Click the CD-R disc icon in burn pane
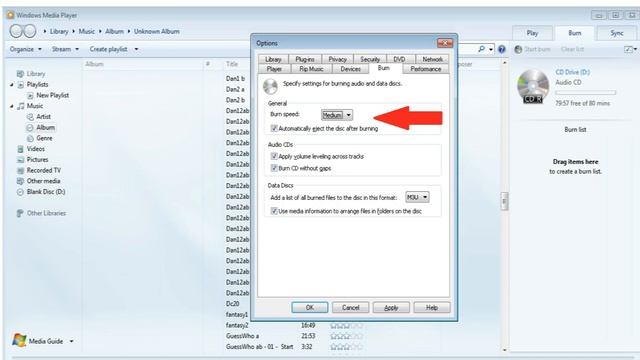640x360 pixels. point(533,86)
